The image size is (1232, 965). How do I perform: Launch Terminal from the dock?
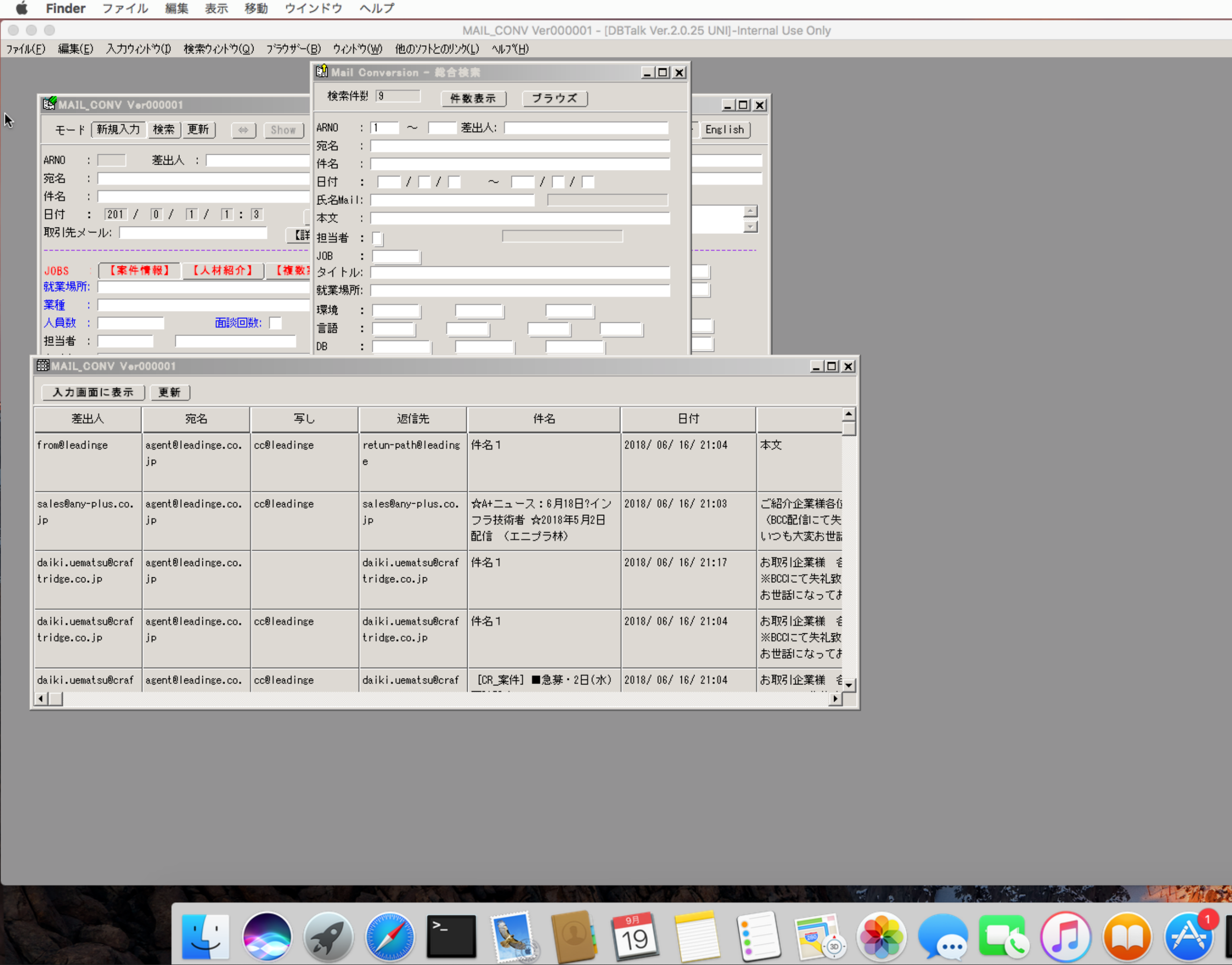click(451, 936)
